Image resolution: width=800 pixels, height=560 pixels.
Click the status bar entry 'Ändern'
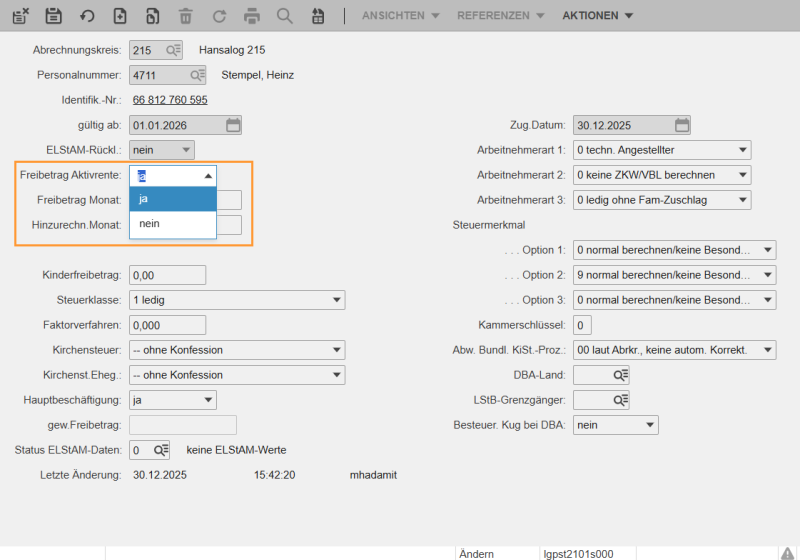(477, 554)
